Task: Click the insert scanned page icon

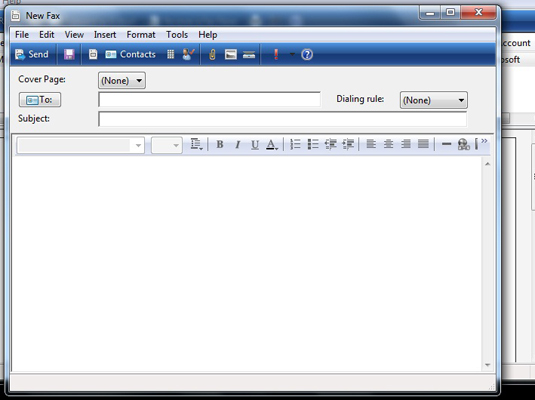Action: (x=249, y=55)
